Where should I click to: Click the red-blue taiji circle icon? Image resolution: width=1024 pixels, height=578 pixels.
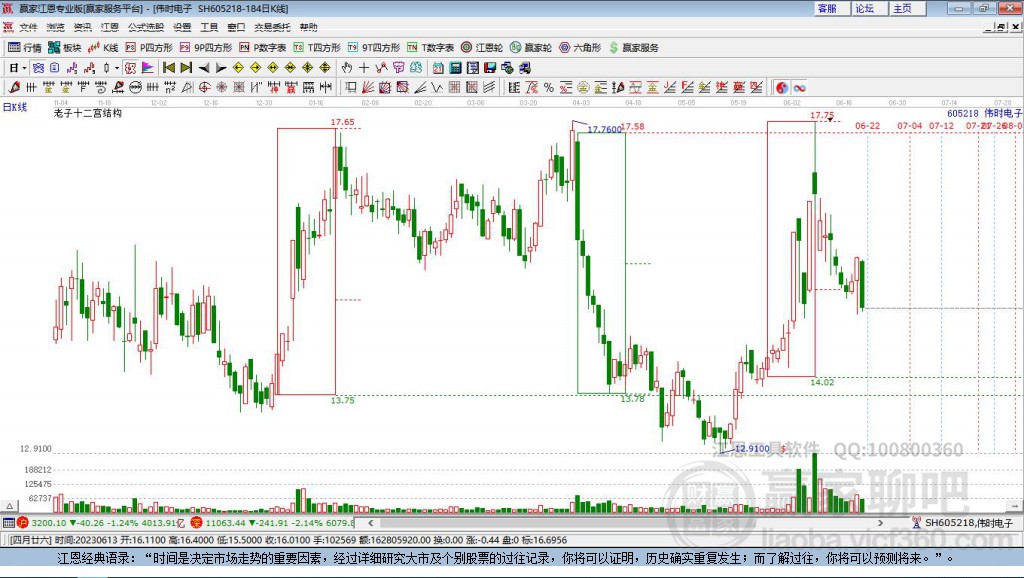click(782, 88)
